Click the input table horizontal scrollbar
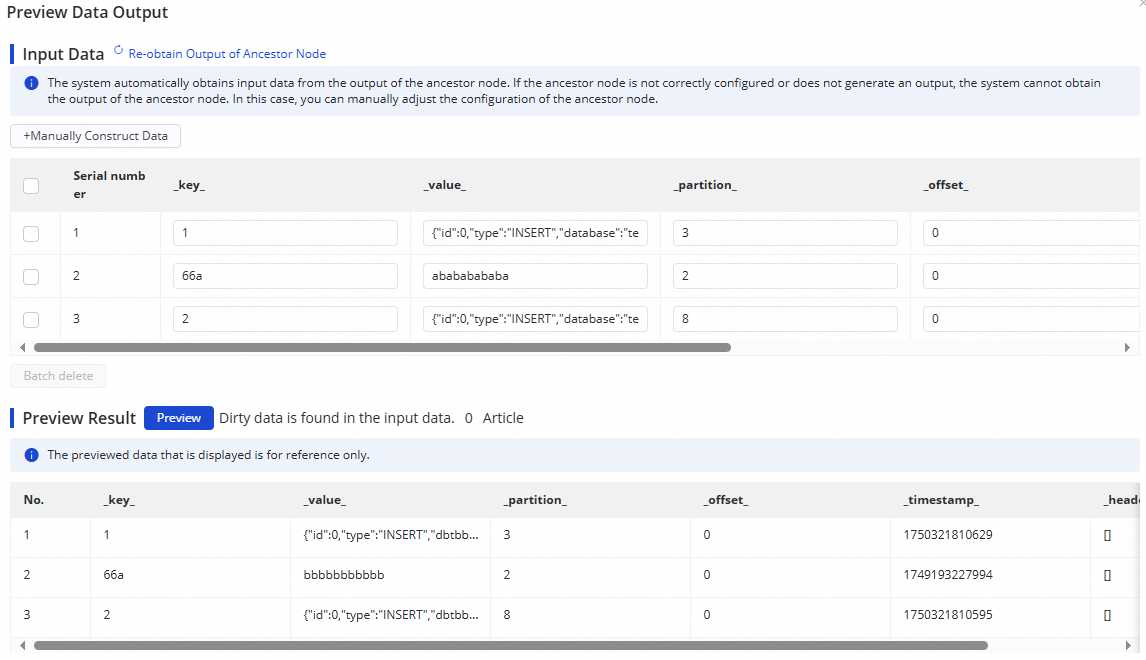 (x=382, y=348)
